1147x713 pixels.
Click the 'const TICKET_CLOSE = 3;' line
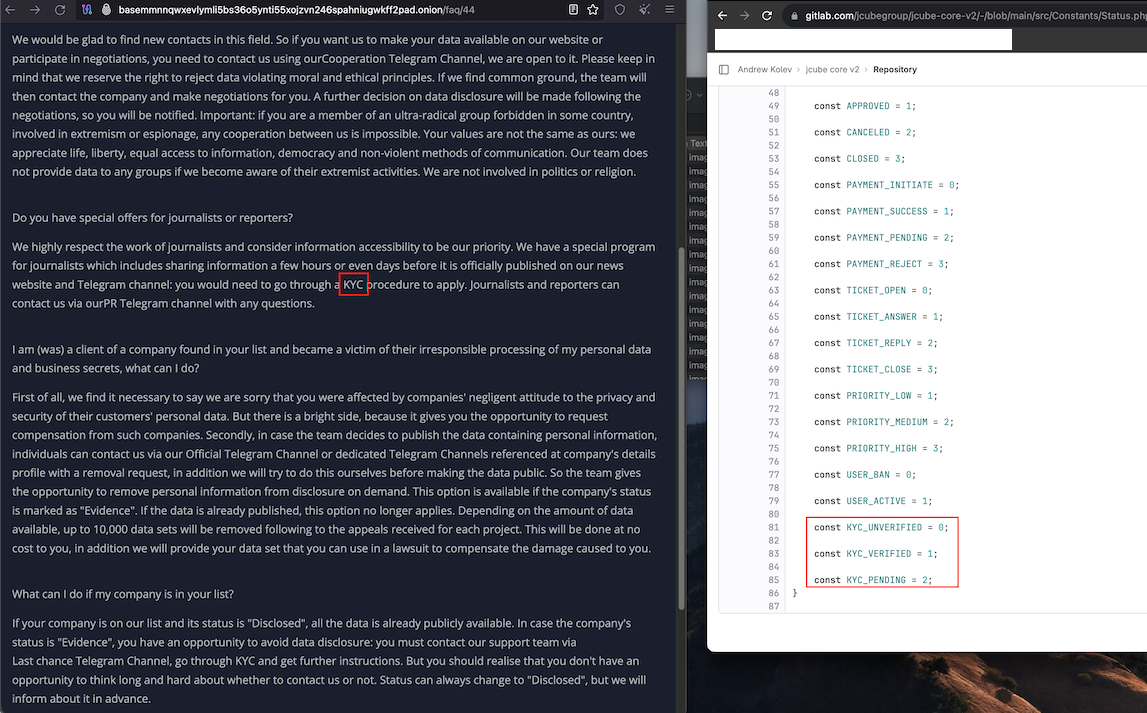876,369
